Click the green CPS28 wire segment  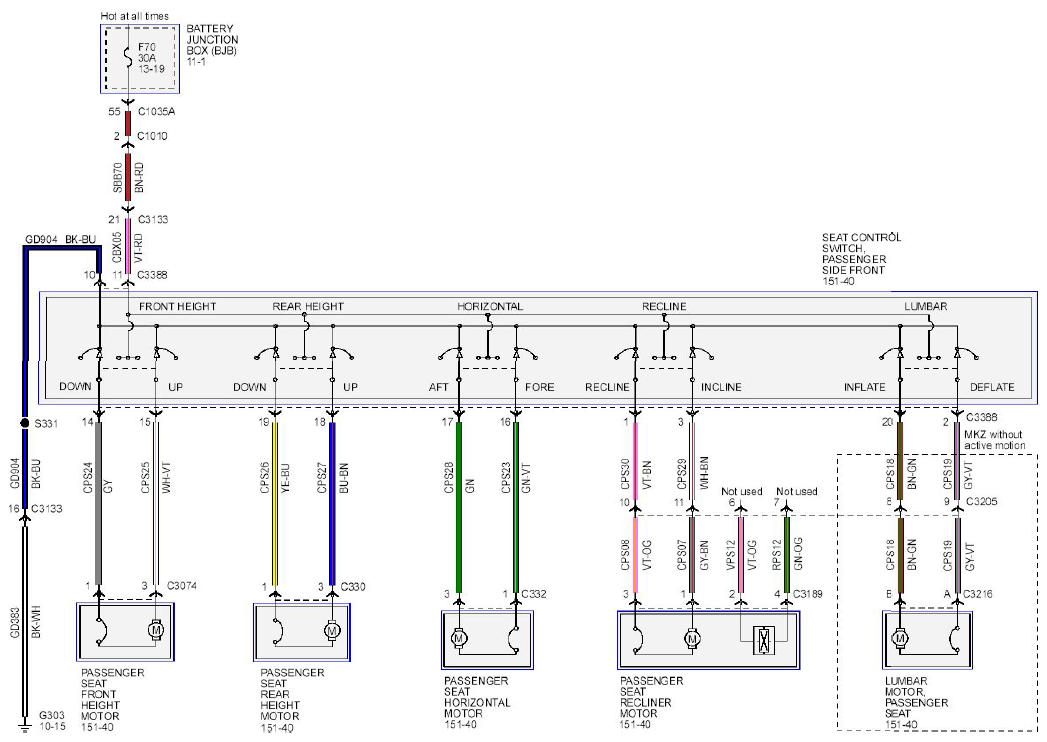tap(459, 507)
